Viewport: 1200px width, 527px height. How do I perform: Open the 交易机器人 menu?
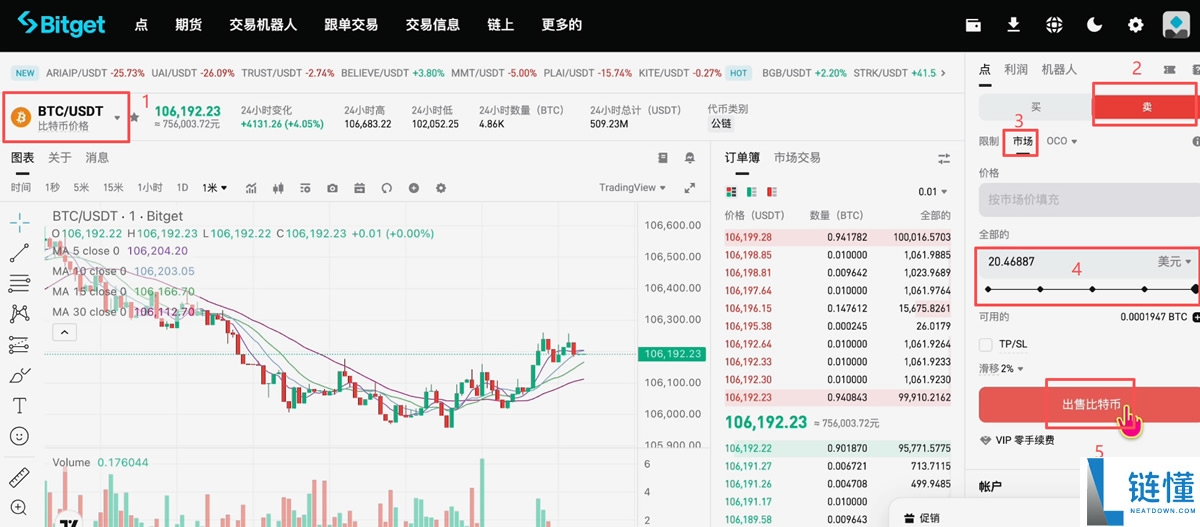(263, 25)
